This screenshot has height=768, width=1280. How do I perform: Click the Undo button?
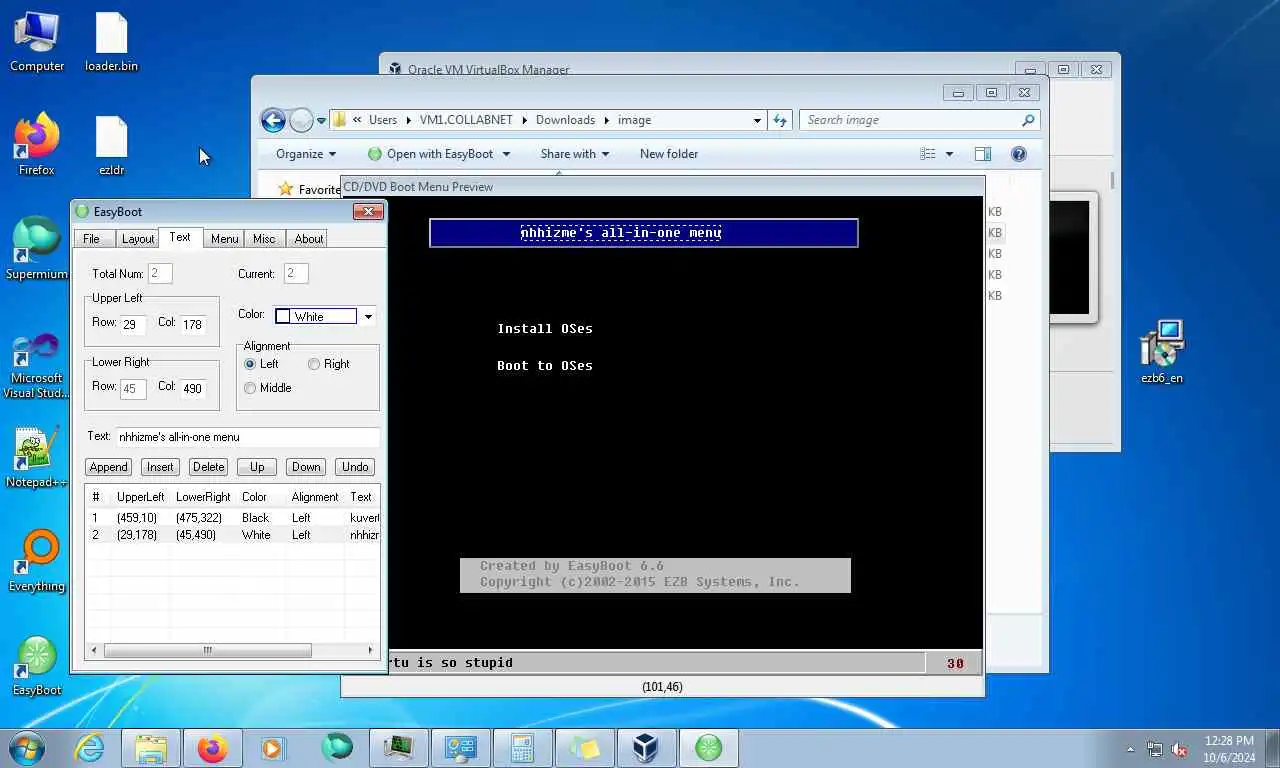point(355,467)
